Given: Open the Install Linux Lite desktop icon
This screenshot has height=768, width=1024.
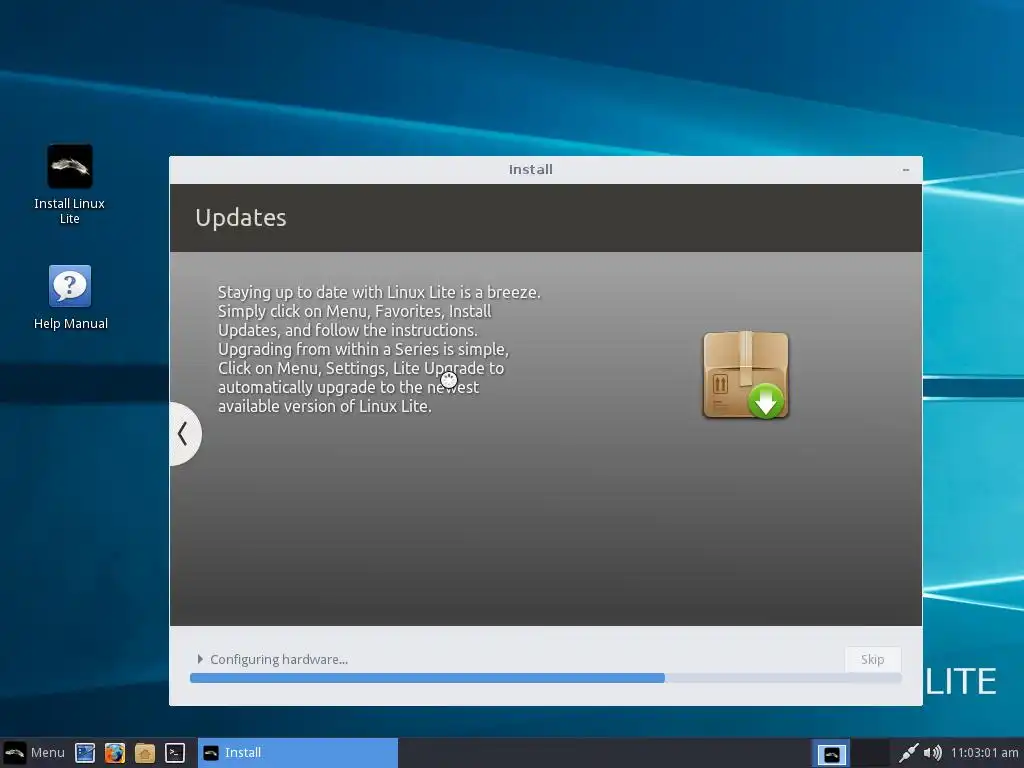Looking at the screenshot, I should coord(70,184).
